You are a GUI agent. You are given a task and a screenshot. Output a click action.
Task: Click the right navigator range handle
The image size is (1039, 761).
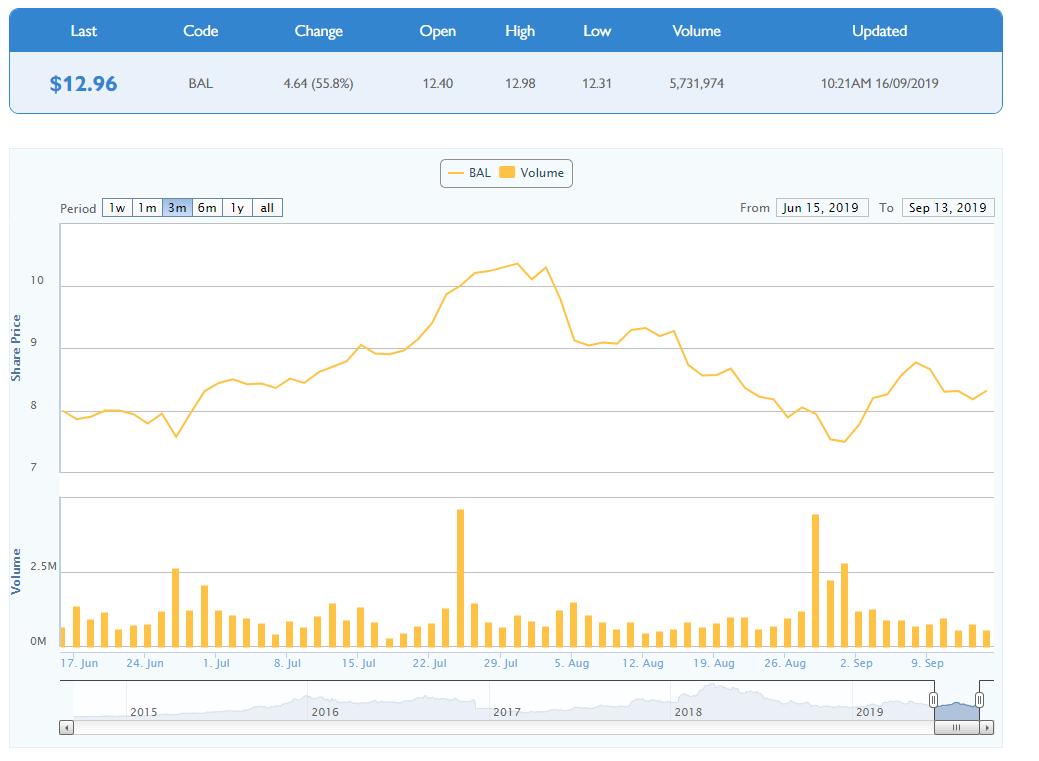point(980,700)
